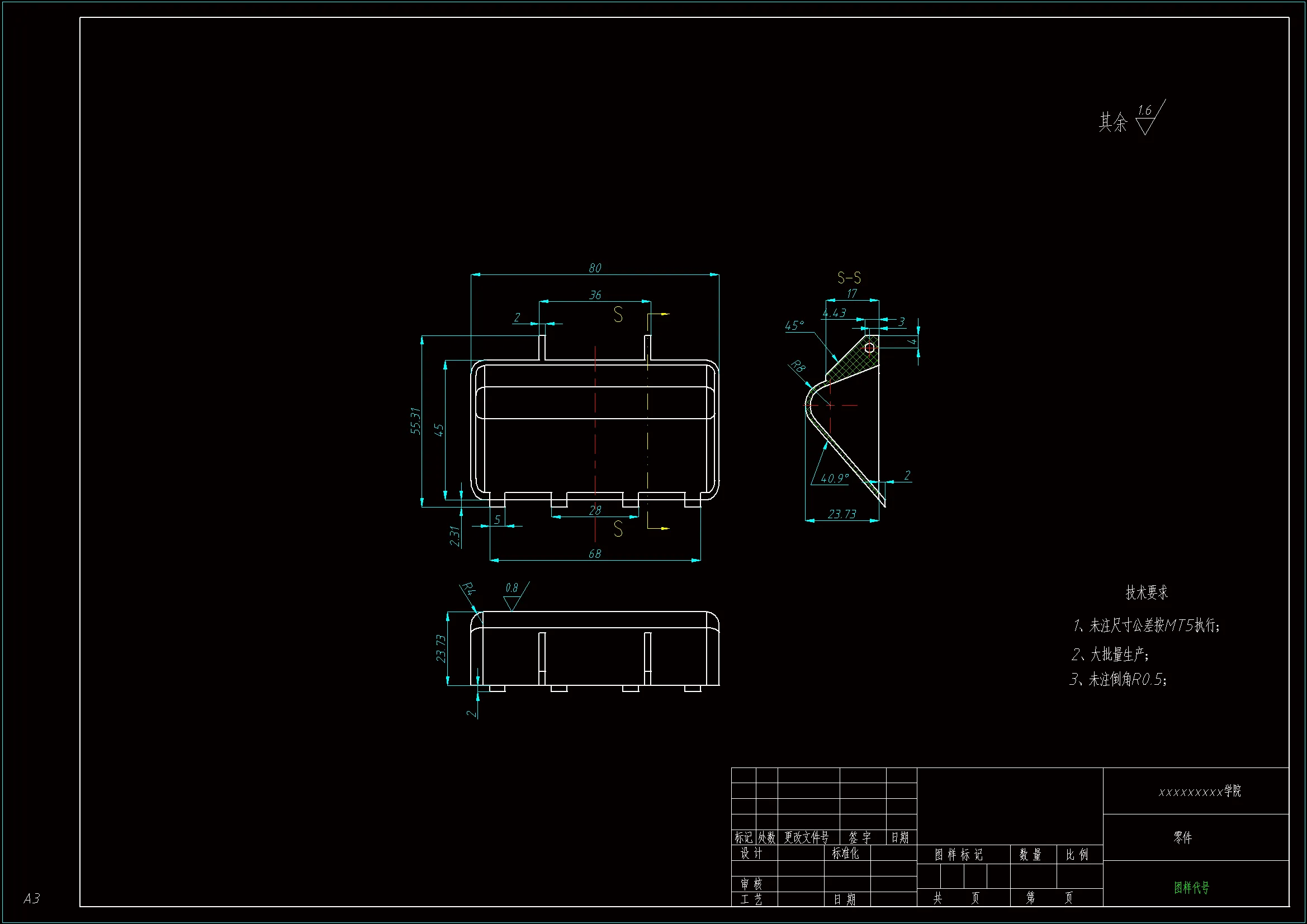Select the 80 width dimension text

(595, 268)
